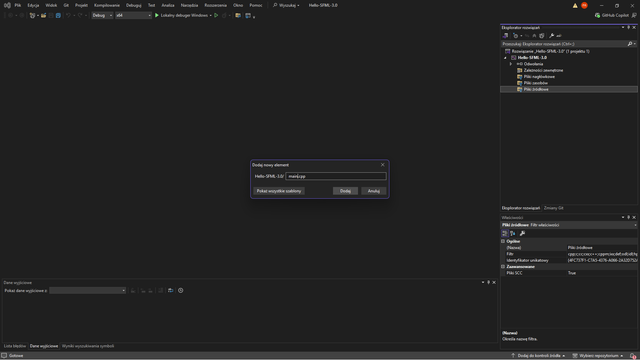This screenshot has width=640, height=360.
Task: Click the show all files icon in Eksplorator
Action: (542, 36)
